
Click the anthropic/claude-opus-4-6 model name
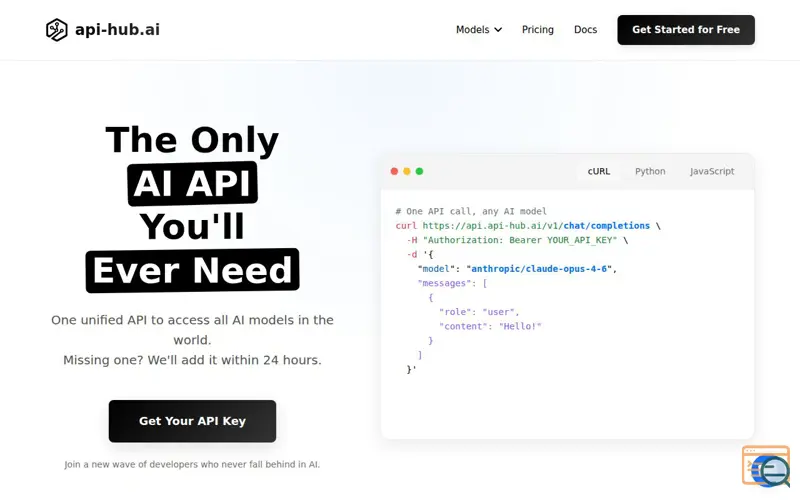539,269
